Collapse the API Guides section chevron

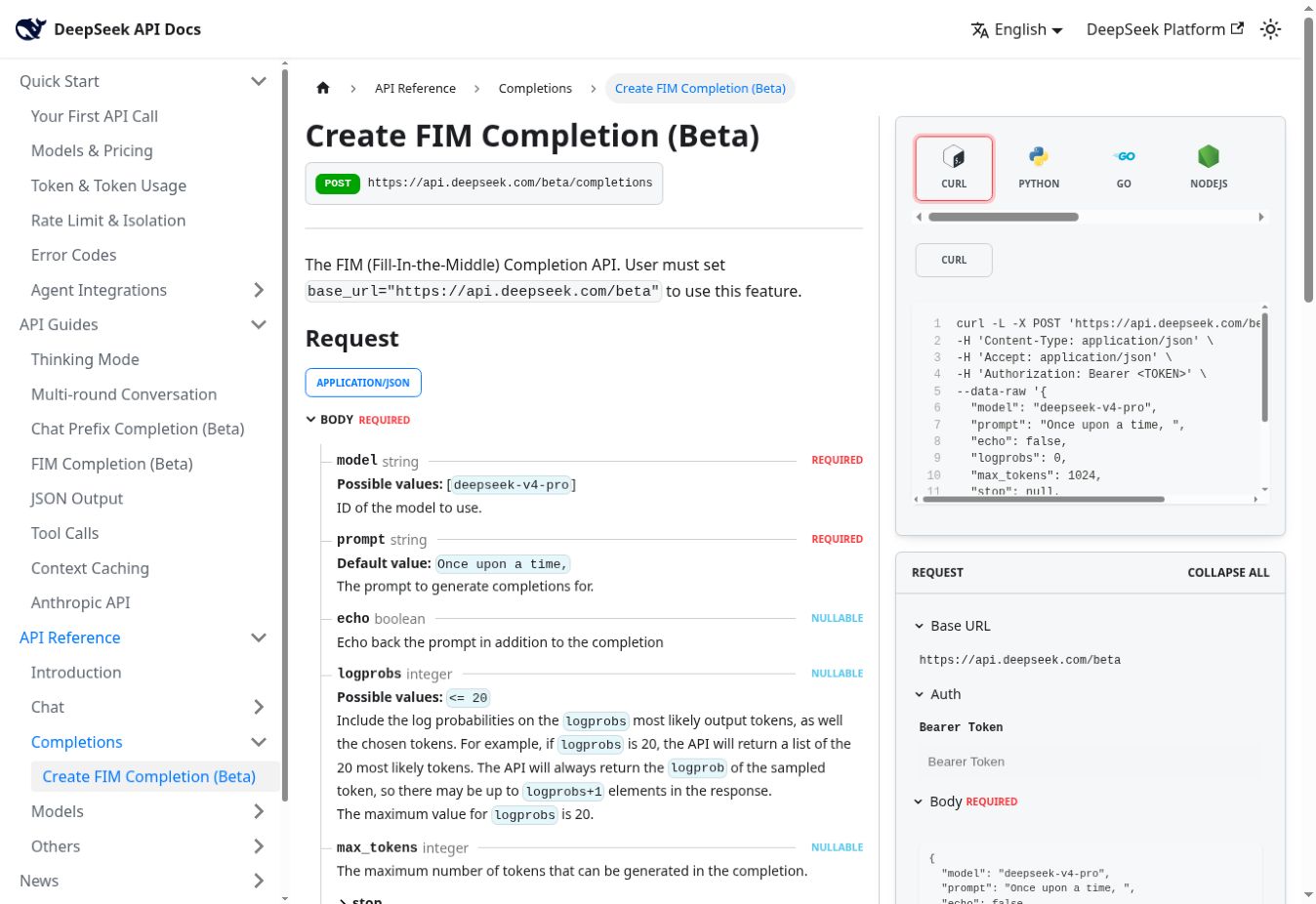pyautogui.click(x=259, y=324)
